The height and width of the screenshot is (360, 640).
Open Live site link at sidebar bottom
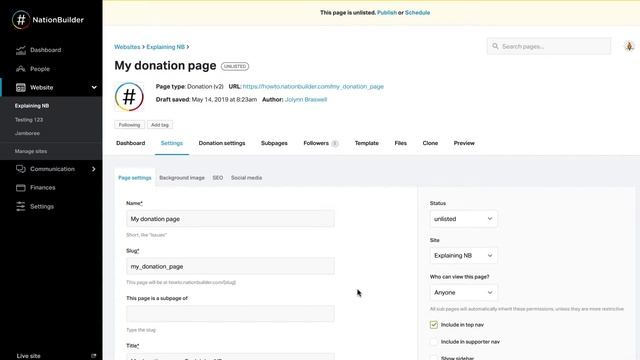[x=29, y=356]
